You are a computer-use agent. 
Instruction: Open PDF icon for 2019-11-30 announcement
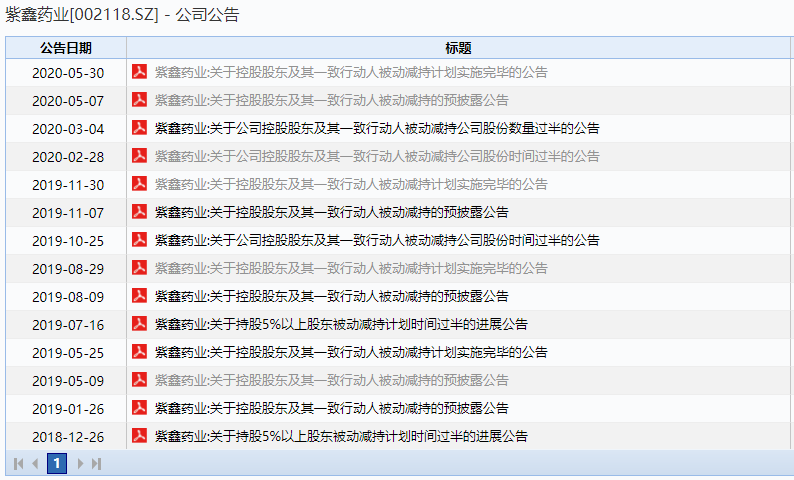(x=139, y=183)
